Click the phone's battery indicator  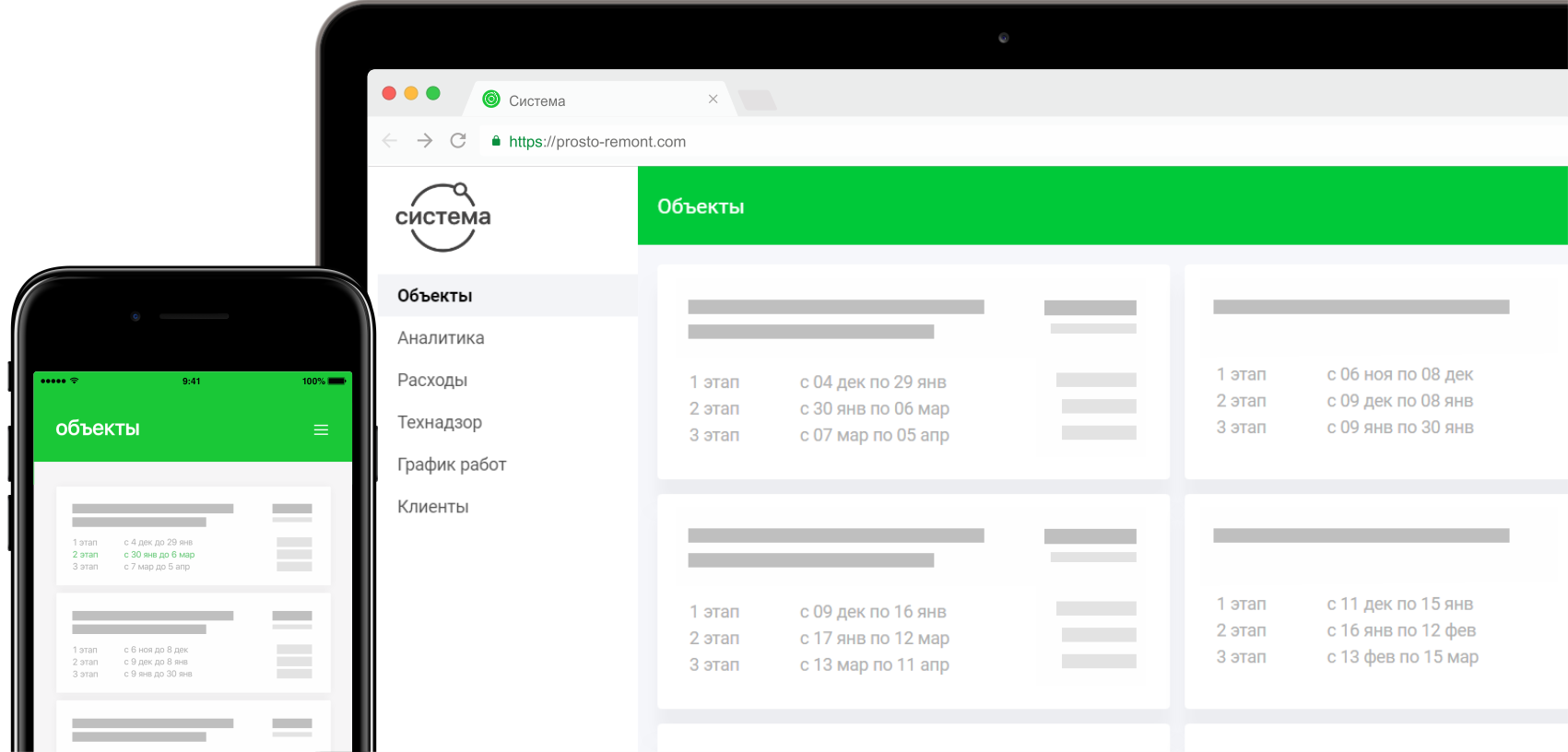tap(337, 381)
